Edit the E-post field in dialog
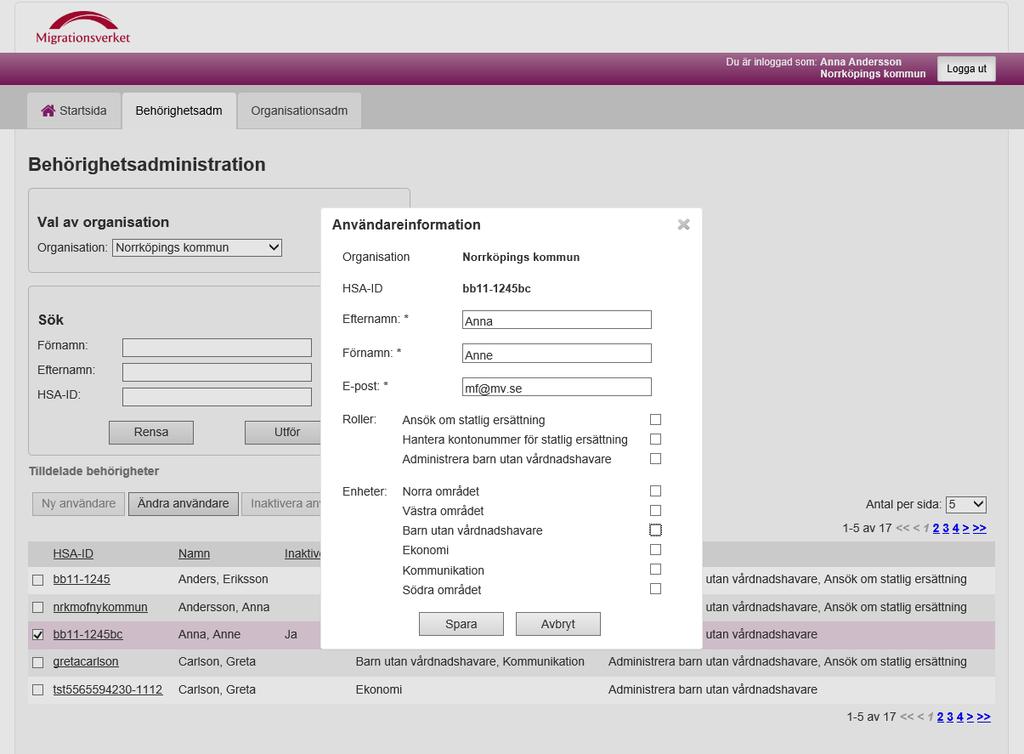Image resolution: width=1024 pixels, height=754 pixels. tap(556, 386)
